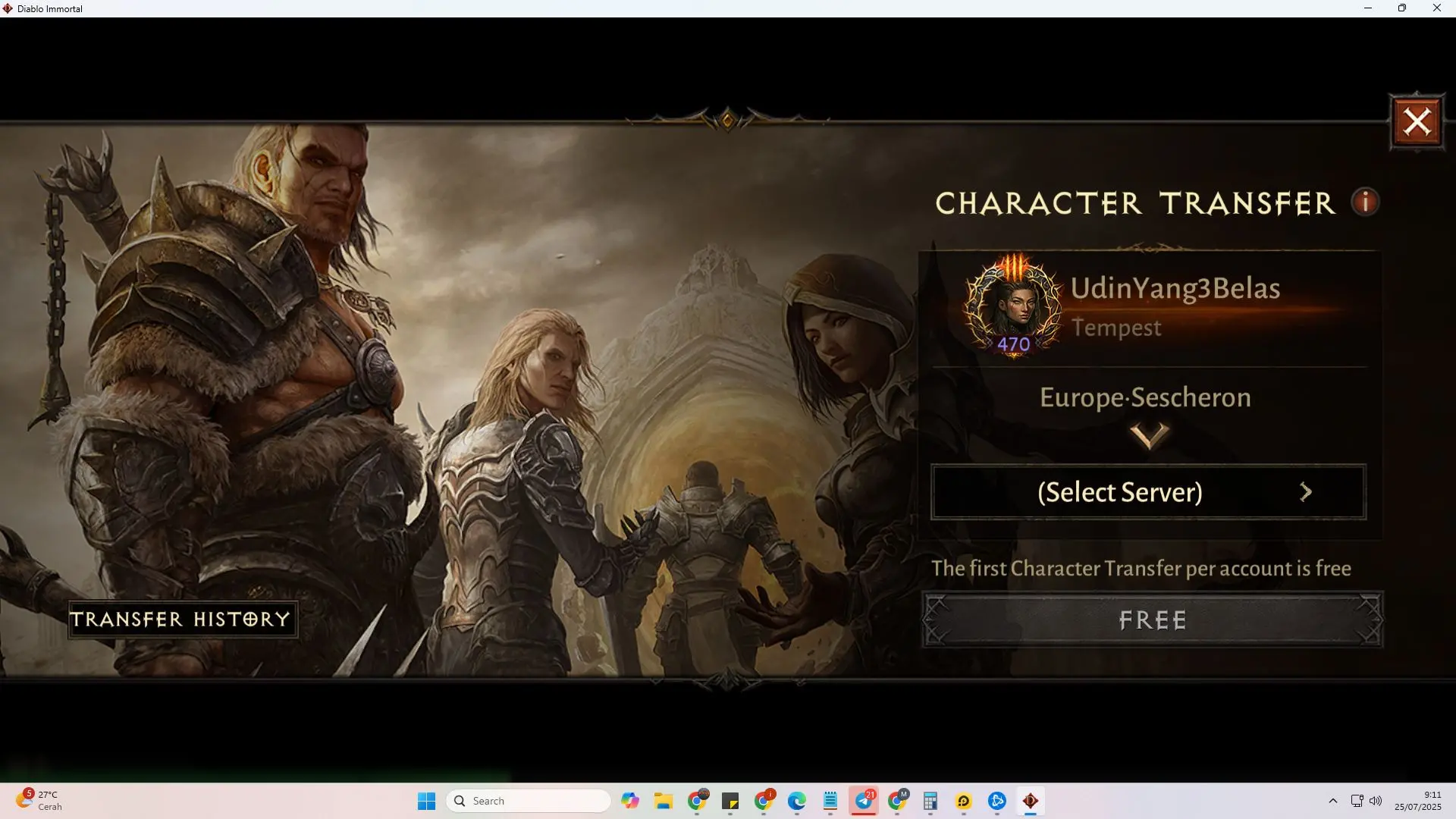Open the Windows Start menu
Screen dimensions: 1456x819
tap(426, 801)
